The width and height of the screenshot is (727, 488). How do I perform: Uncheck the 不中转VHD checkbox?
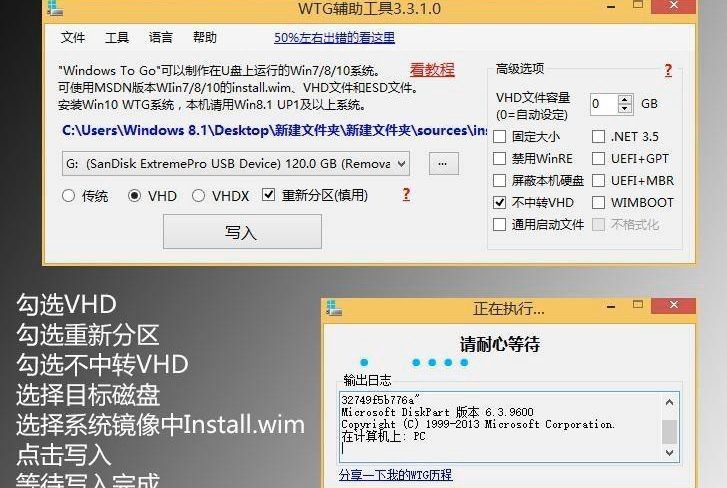coord(499,203)
